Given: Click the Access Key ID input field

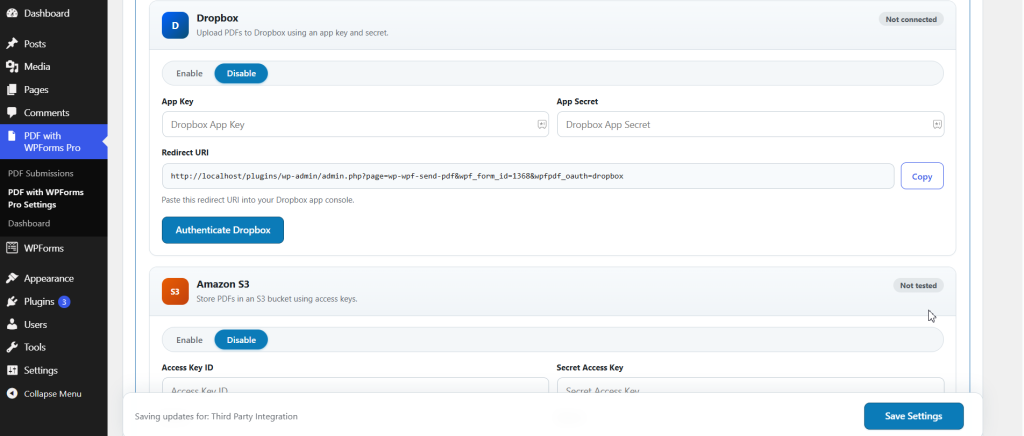Looking at the screenshot, I should [x=355, y=386].
